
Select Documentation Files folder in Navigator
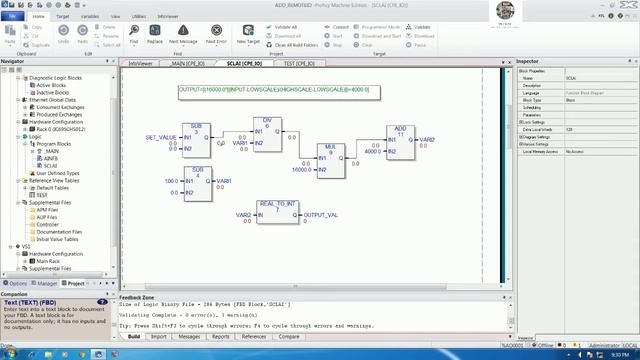pyautogui.click(x=59, y=232)
